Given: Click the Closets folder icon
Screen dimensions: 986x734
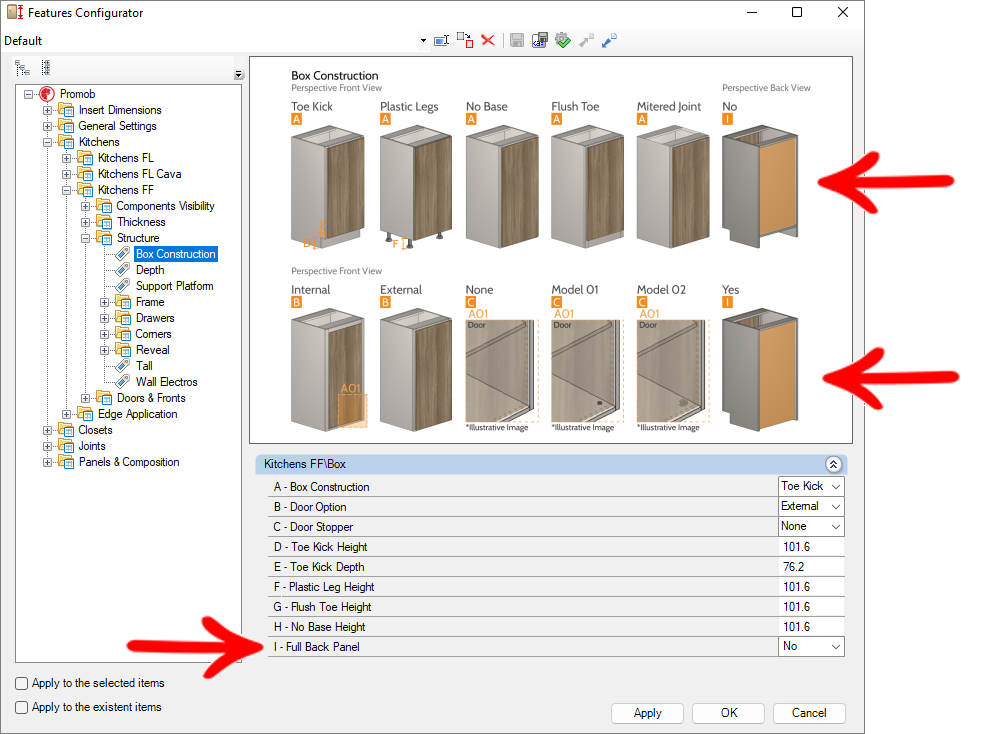Looking at the screenshot, I should point(66,430).
